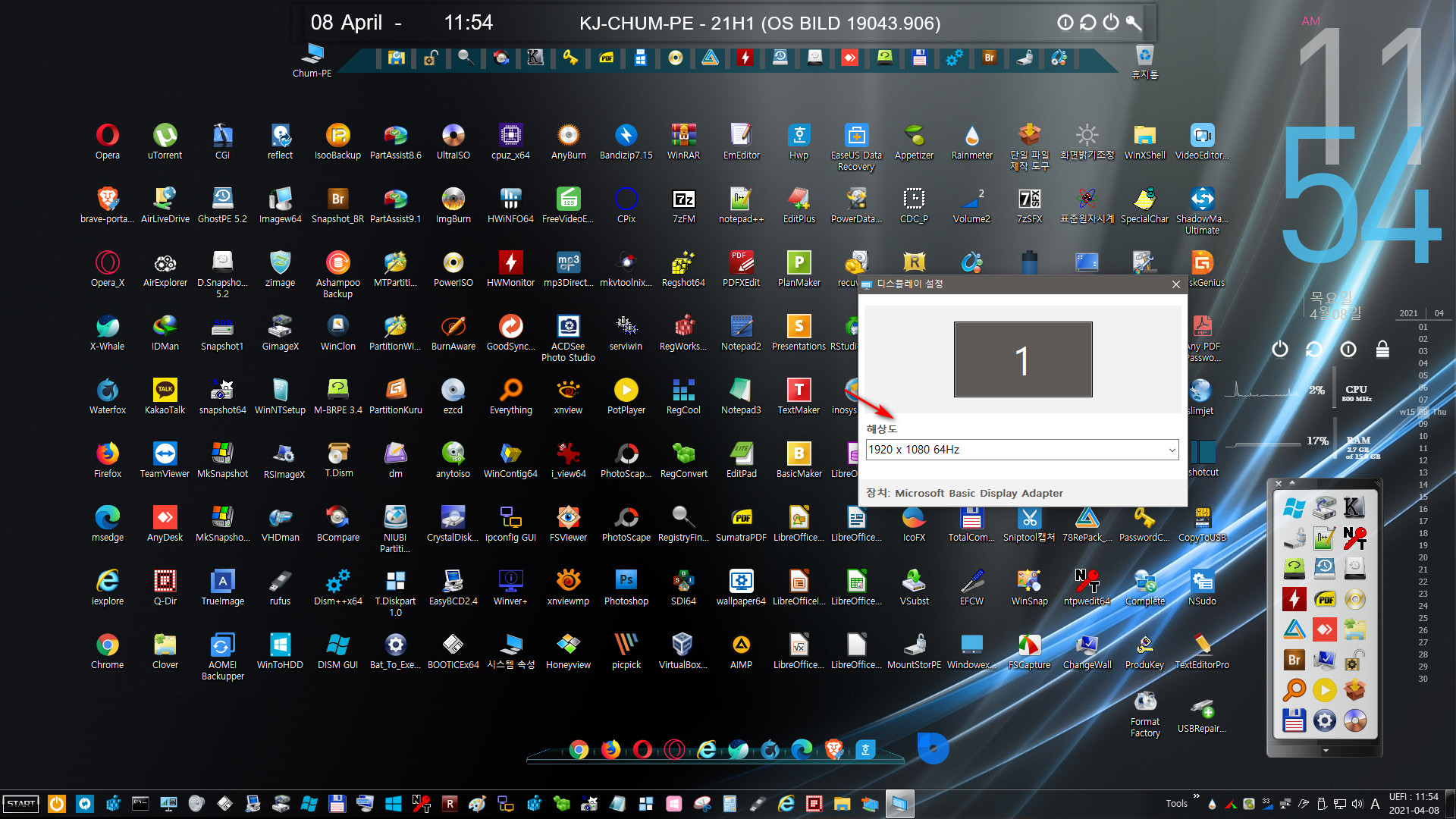Launch Photoshop from the desktop
This screenshot has width=1456, height=819.
[626, 587]
